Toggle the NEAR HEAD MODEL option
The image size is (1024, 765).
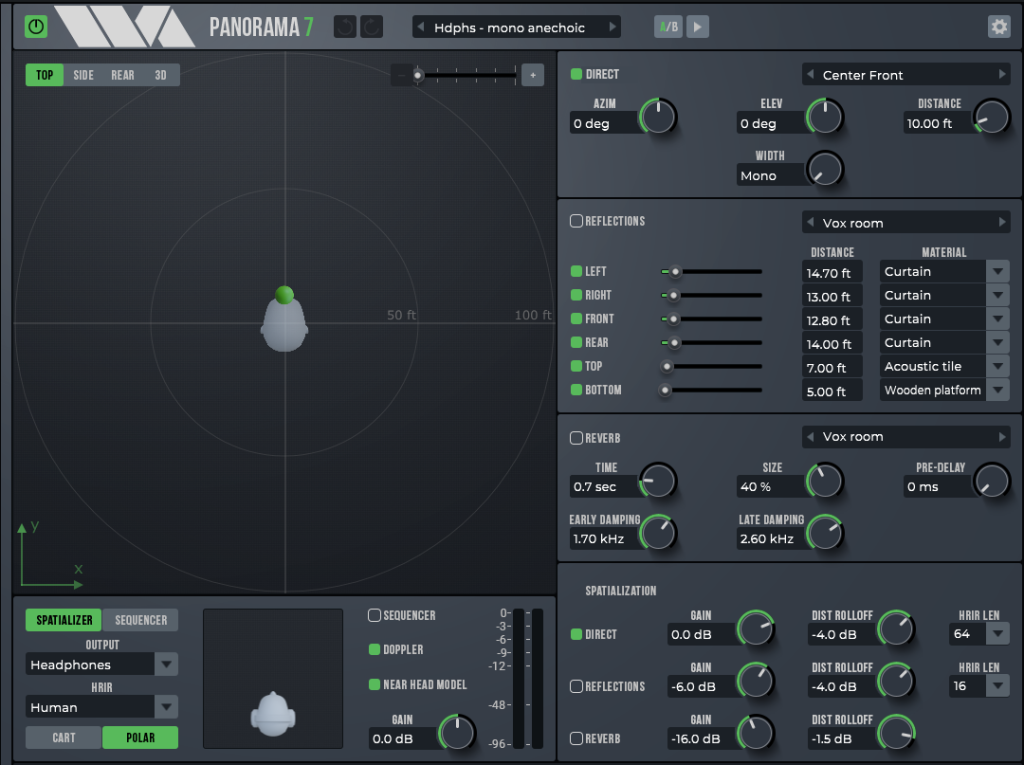click(374, 684)
